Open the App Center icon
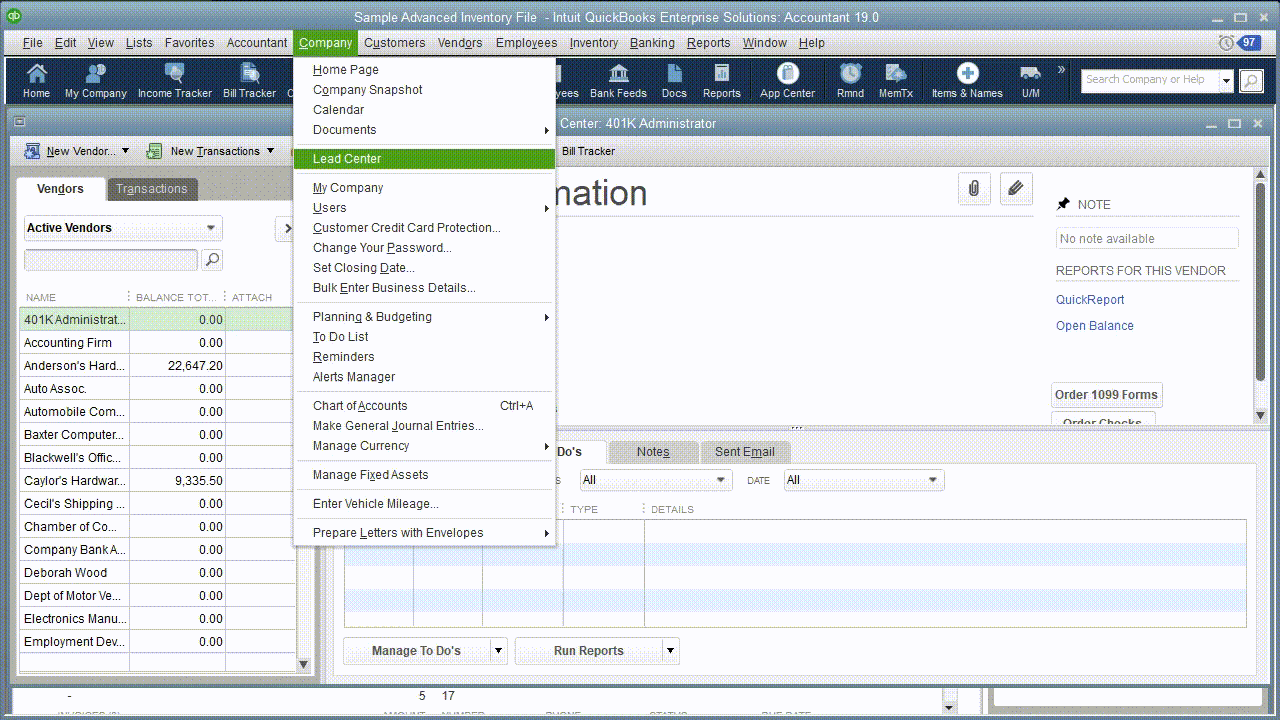The height and width of the screenshot is (720, 1280). coord(786,80)
